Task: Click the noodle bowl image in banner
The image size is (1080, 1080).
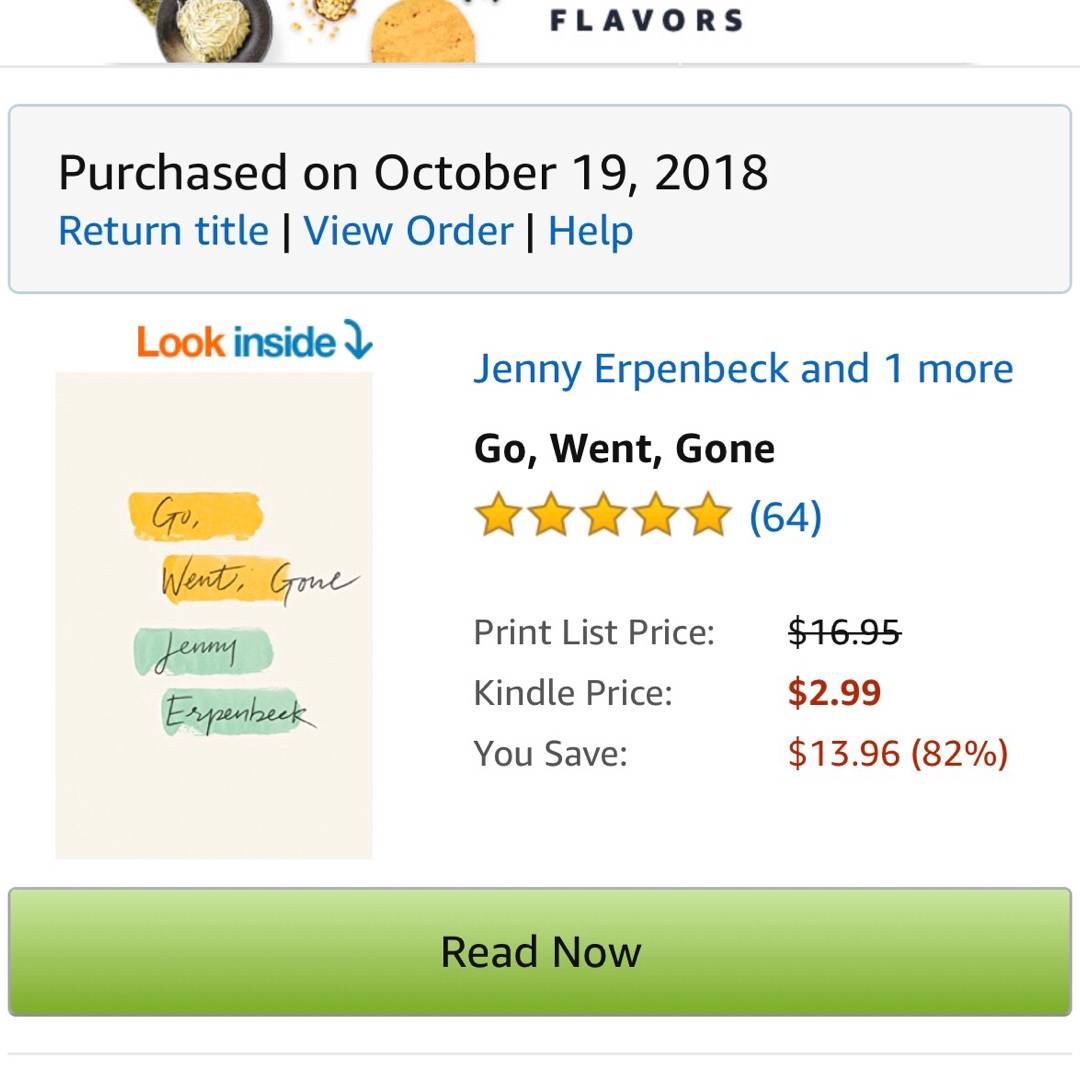Action: point(216,30)
